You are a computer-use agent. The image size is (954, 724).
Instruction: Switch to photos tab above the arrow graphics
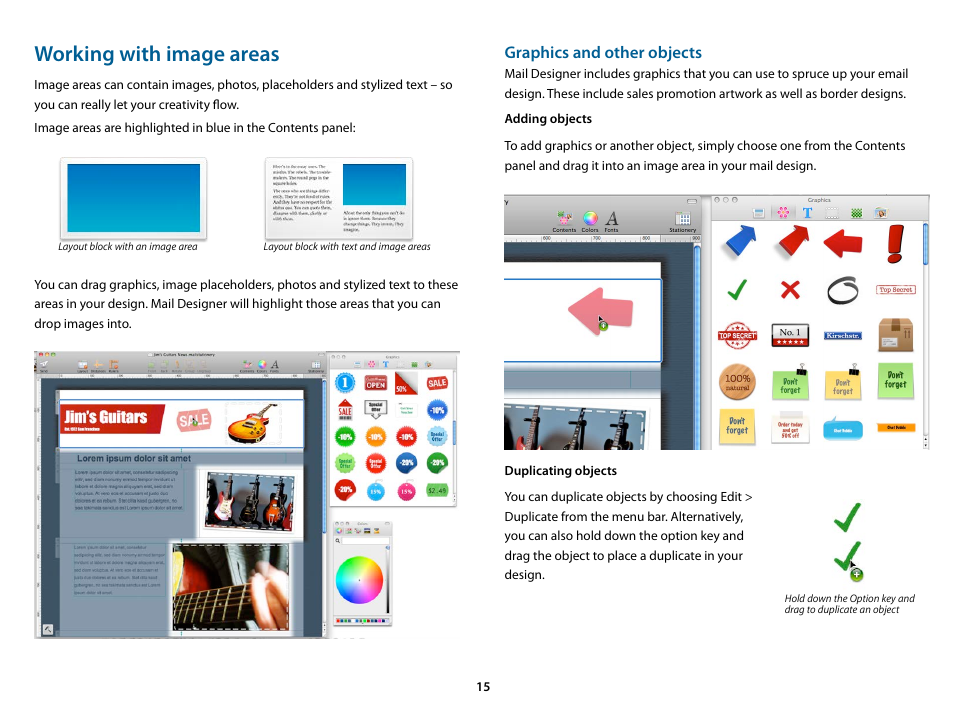(x=880, y=213)
